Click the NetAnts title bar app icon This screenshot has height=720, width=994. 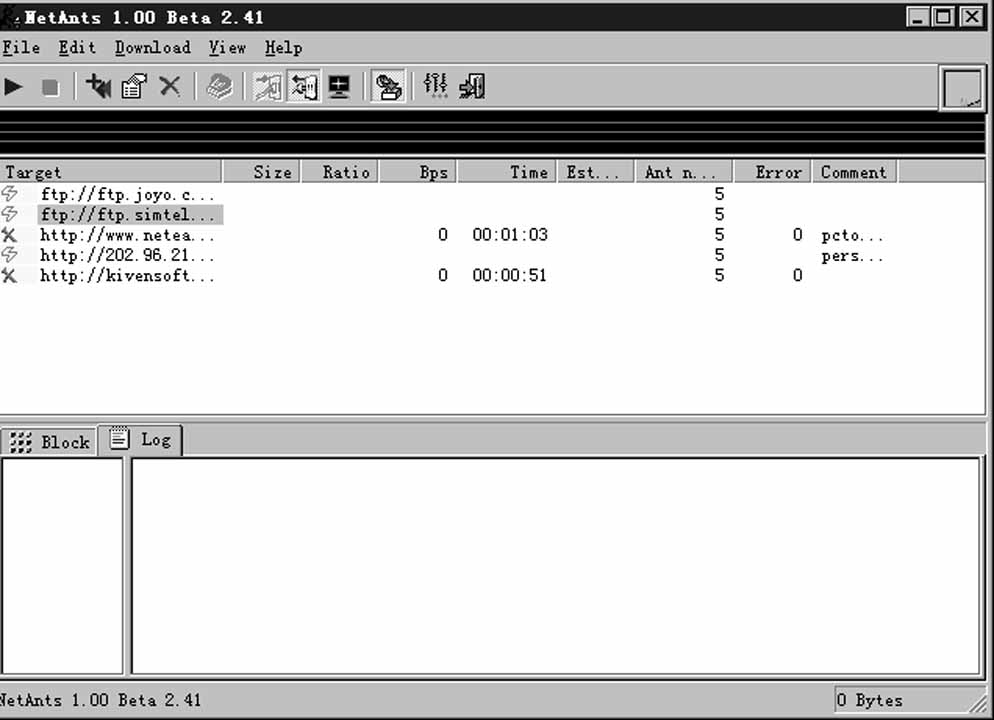[x=9, y=17]
